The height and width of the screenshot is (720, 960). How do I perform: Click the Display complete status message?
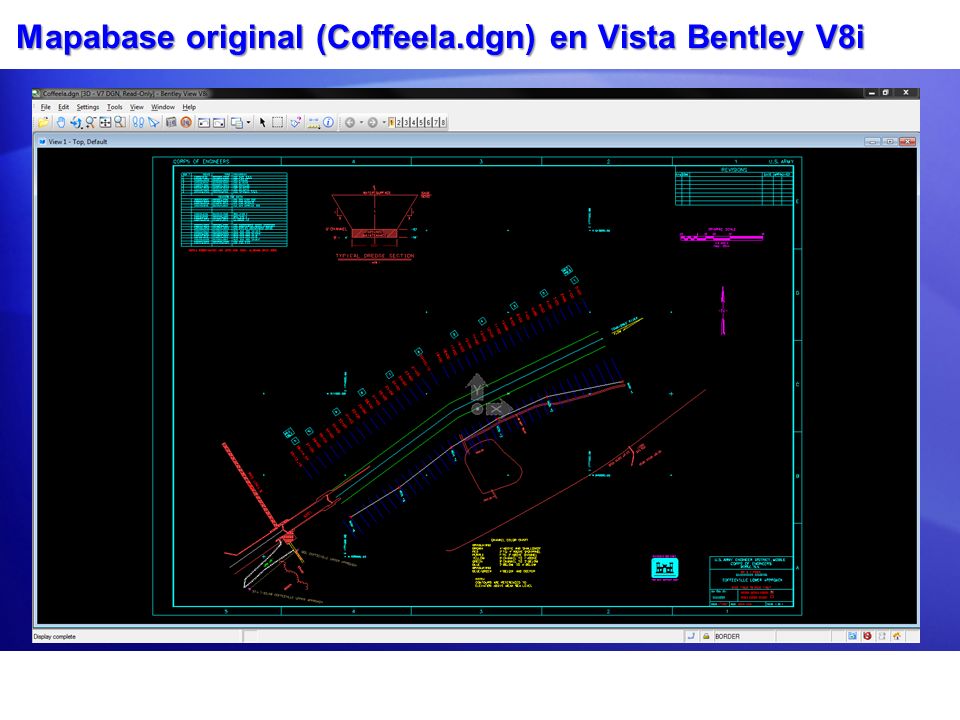point(54,636)
